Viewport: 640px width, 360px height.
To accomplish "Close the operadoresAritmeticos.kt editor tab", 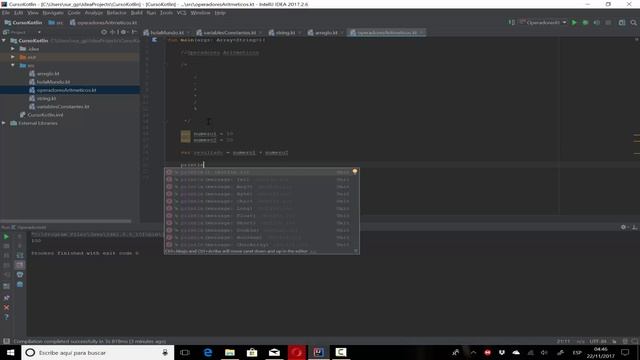I will click(422, 32).
